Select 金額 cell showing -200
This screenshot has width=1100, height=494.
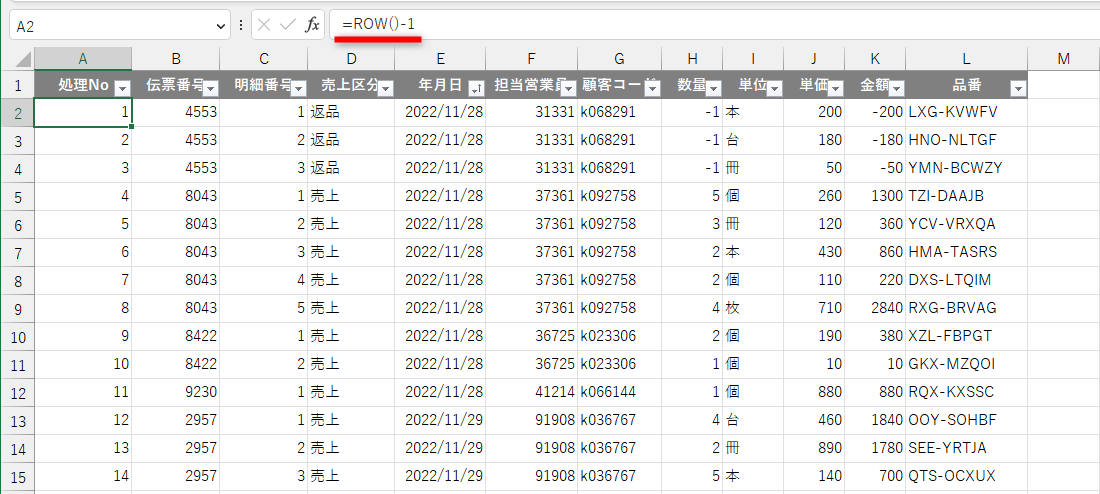pyautogui.click(x=876, y=113)
